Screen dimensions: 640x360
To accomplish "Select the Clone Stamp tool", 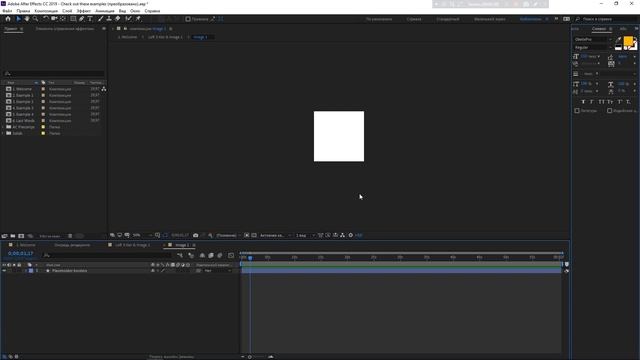I will point(109,19).
